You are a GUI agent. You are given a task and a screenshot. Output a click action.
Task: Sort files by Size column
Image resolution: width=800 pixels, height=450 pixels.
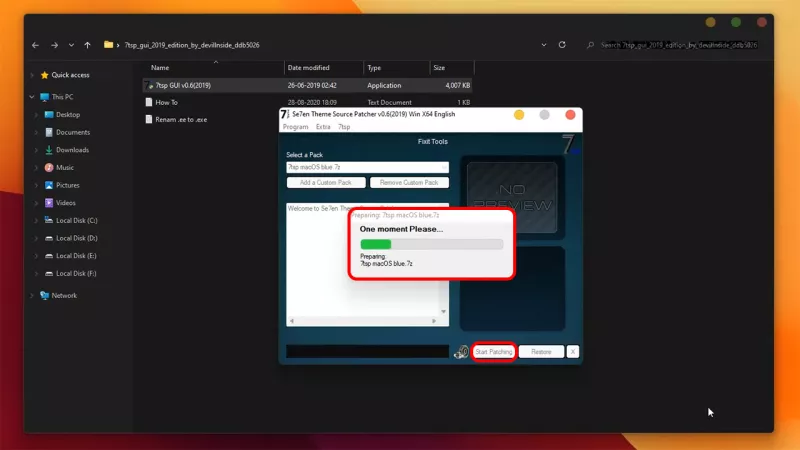click(439, 67)
